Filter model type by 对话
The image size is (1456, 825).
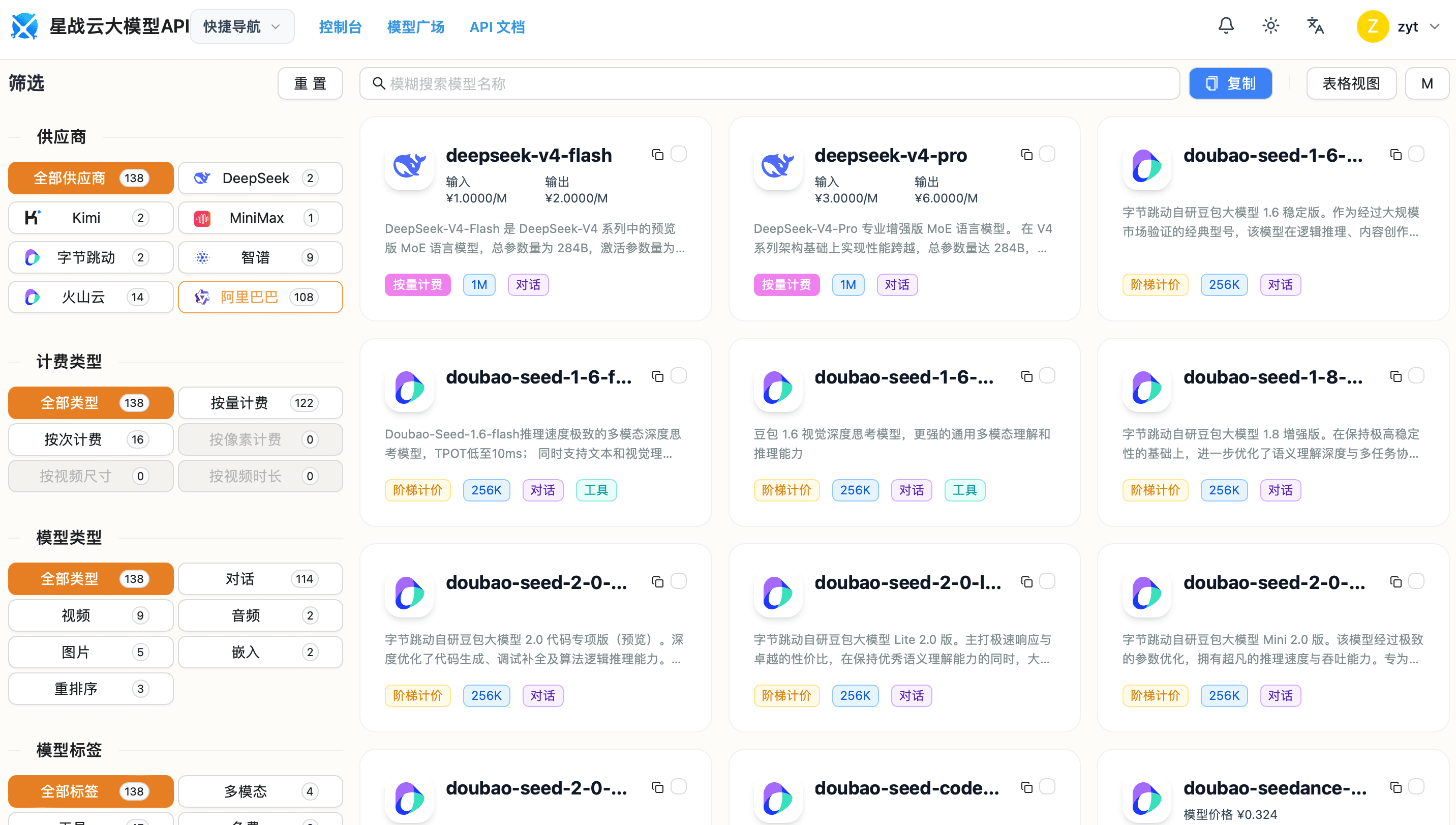click(x=260, y=578)
